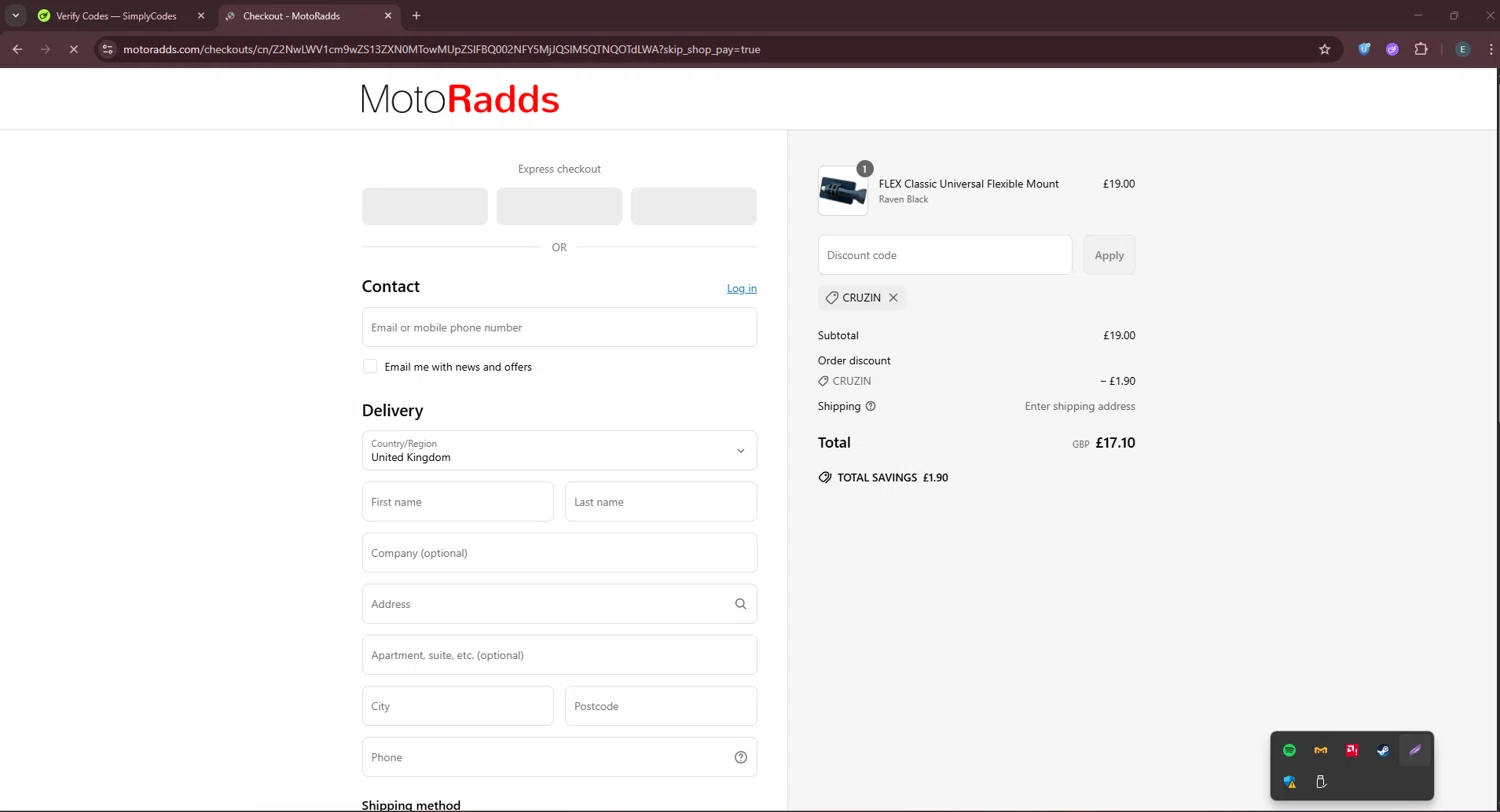Click the Shipping help question mark icon

tap(870, 406)
